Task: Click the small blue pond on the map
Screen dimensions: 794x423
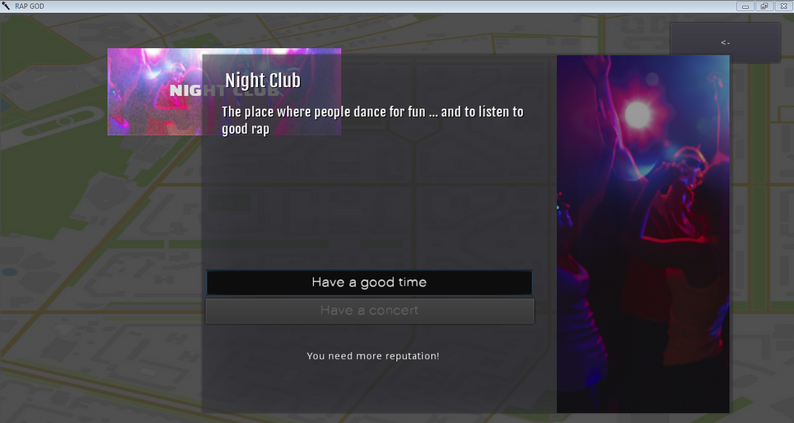Action: click(x=9, y=272)
